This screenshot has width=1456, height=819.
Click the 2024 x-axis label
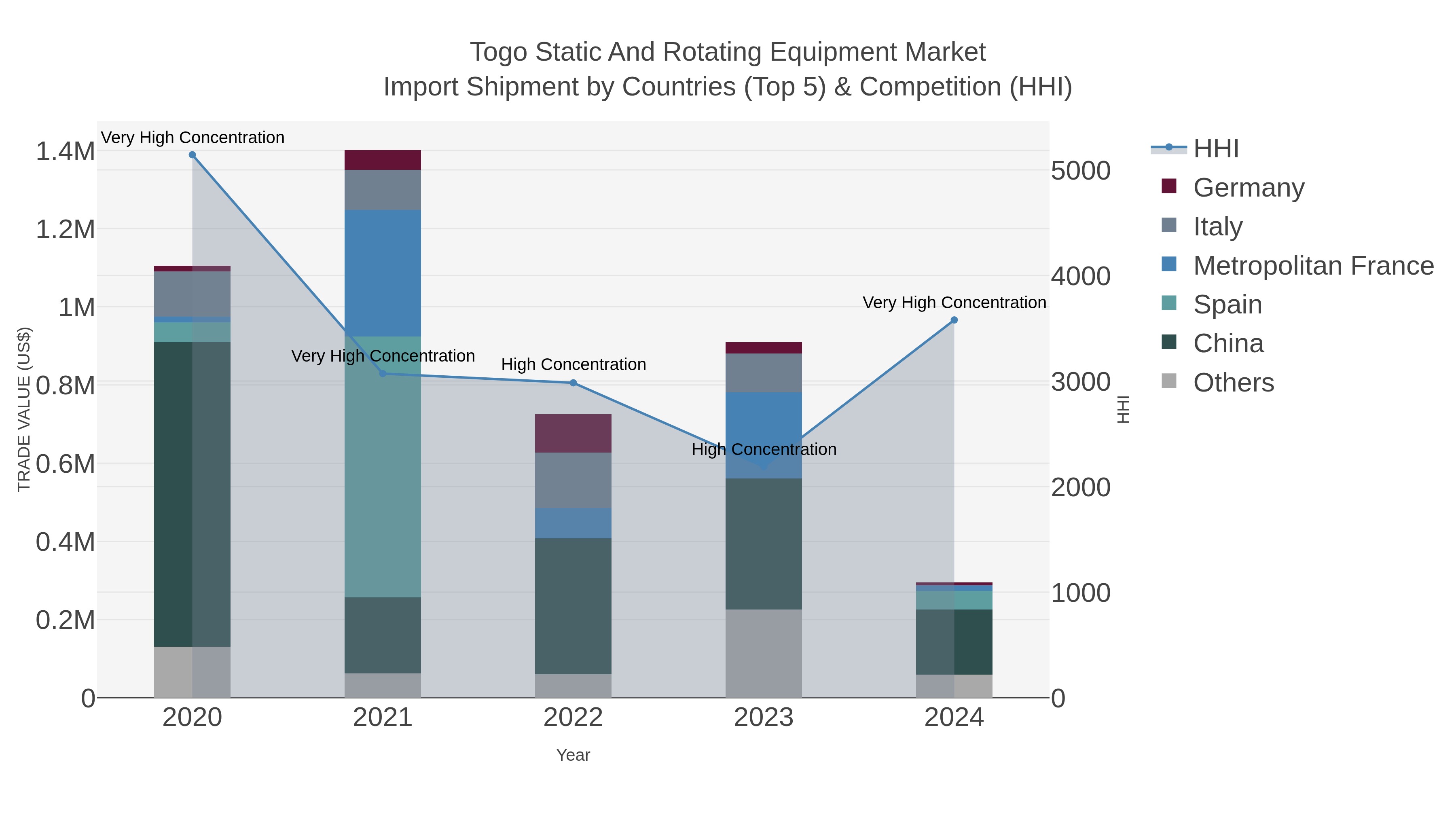pyautogui.click(x=954, y=718)
